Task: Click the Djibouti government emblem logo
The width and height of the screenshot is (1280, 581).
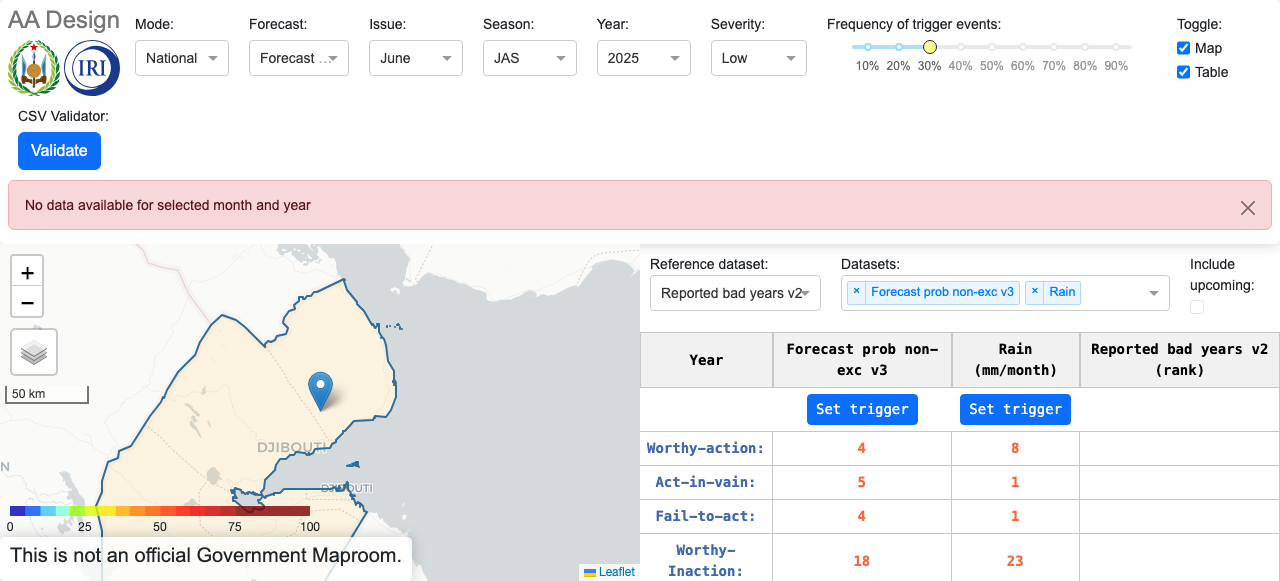Action: 34,68
